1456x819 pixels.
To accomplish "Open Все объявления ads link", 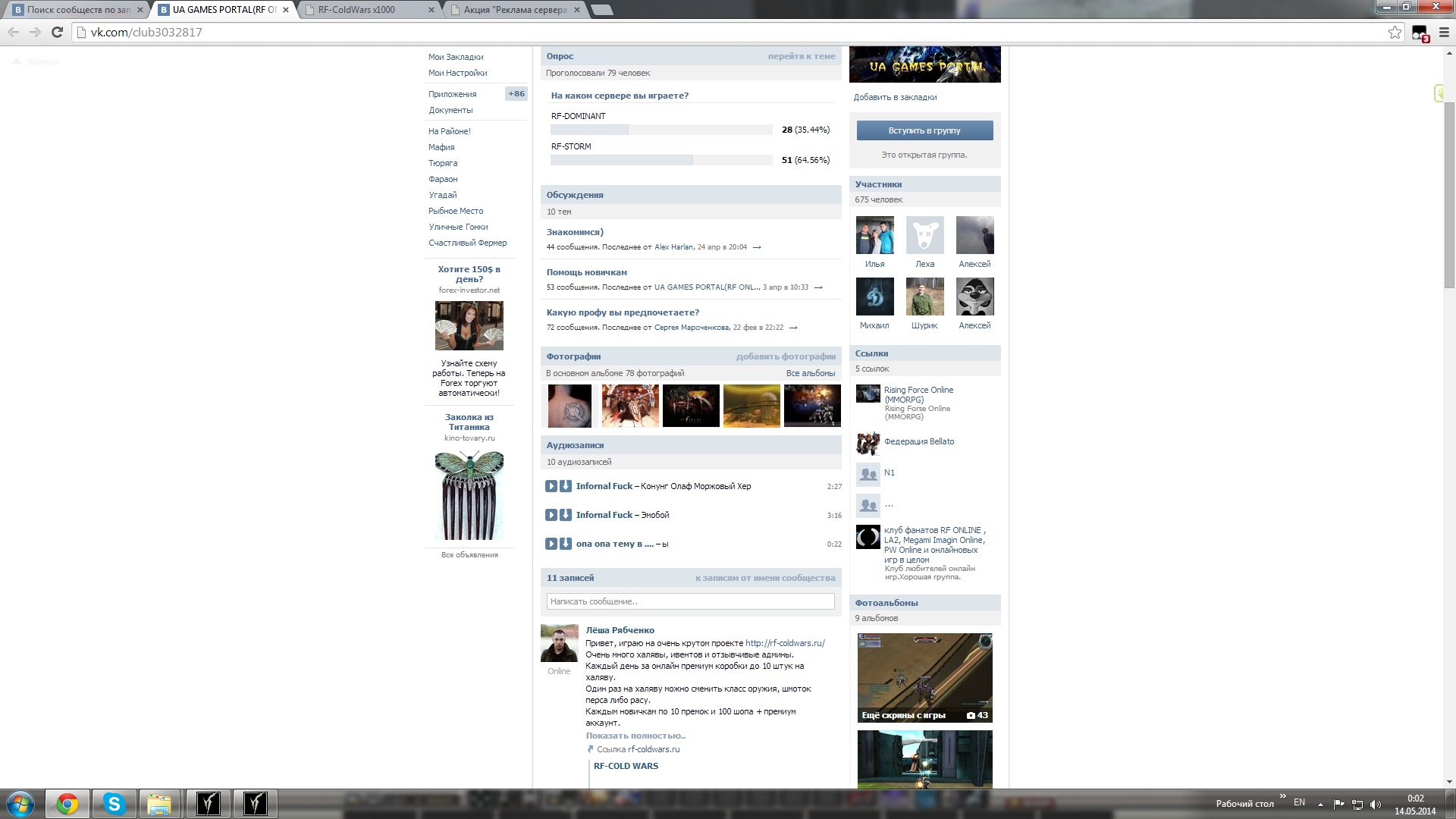I will 469,555.
